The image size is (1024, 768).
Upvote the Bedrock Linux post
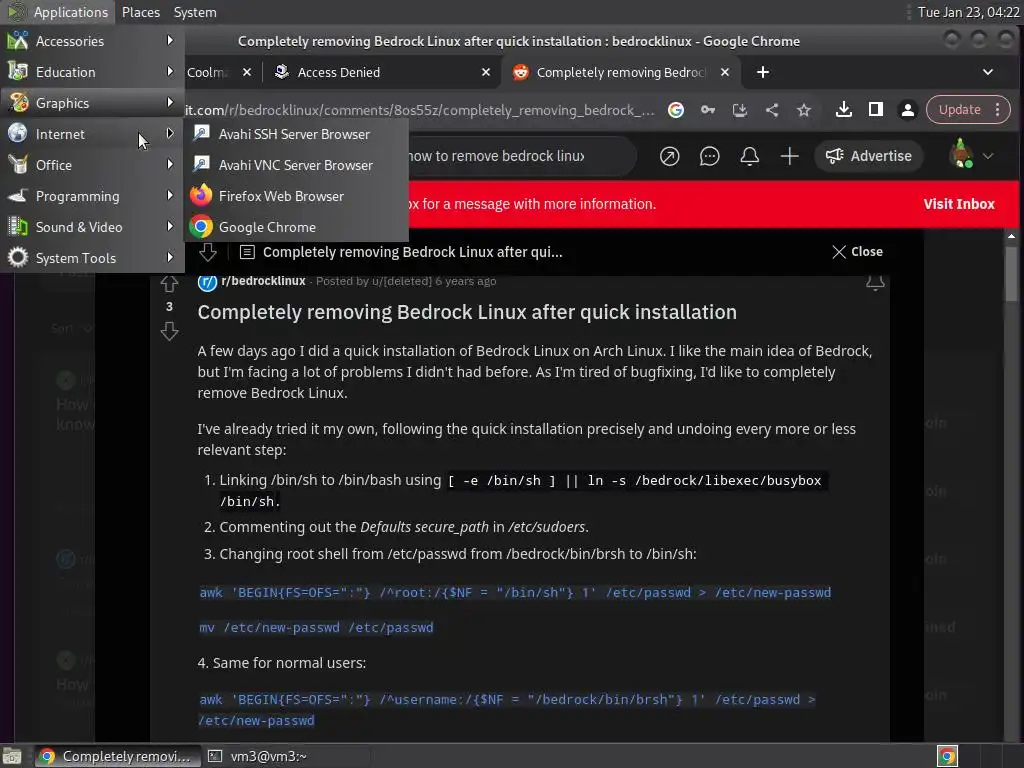coord(169,284)
